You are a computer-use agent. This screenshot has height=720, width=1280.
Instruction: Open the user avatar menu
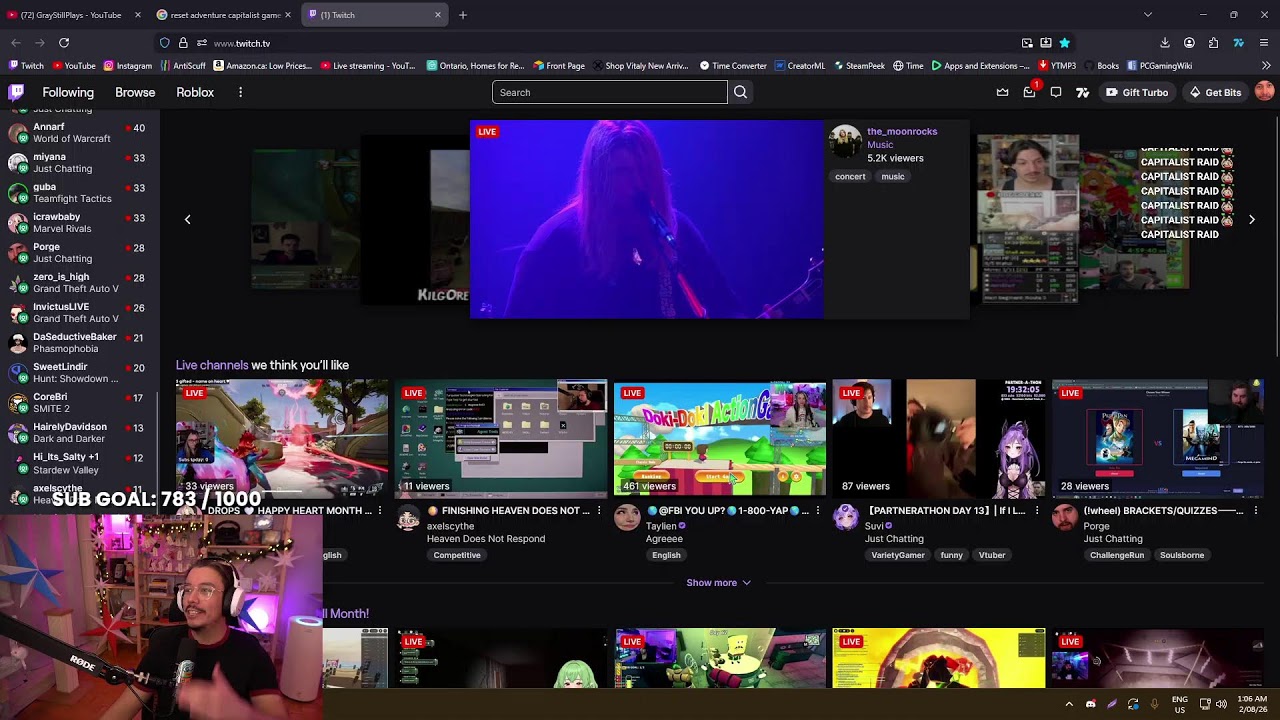point(1264,92)
